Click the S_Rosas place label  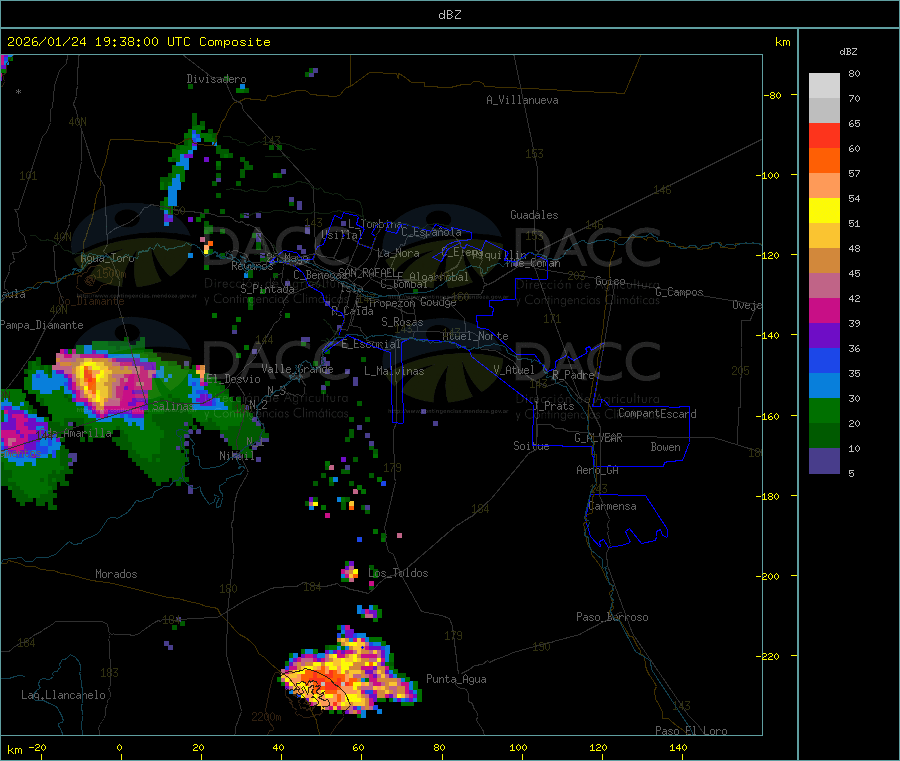402,322
